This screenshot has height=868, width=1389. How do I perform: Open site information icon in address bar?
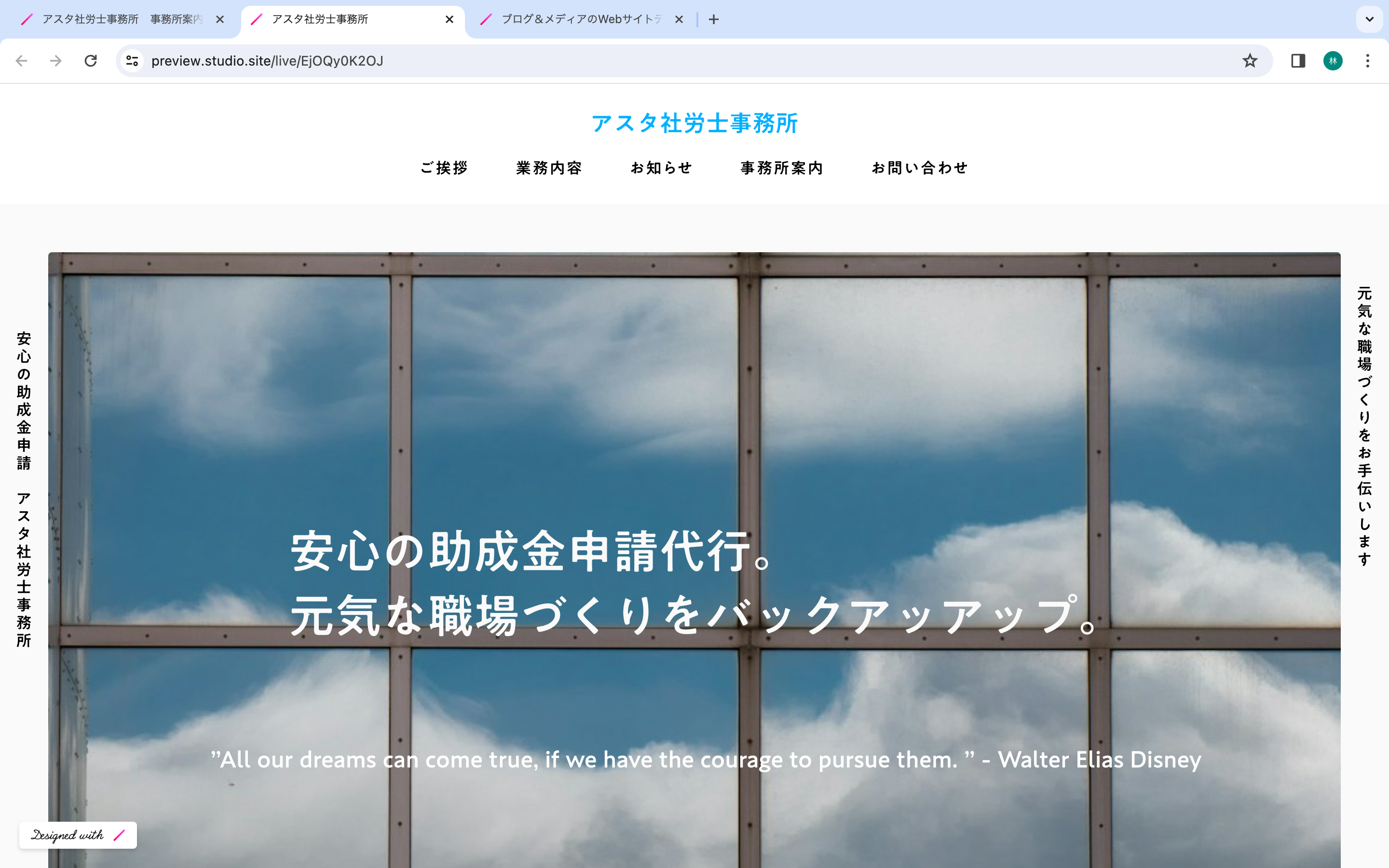[x=132, y=61]
